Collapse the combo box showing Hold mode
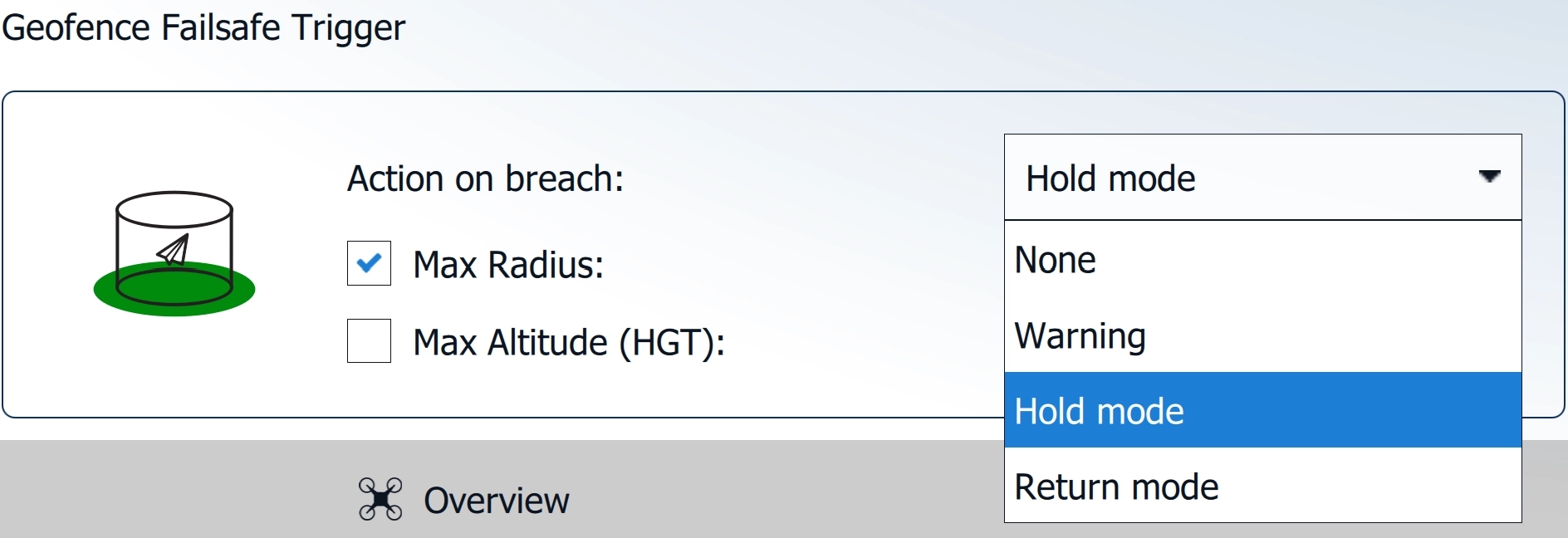Image resolution: width=1568 pixels, height=538 pixels. [1246, 178]
